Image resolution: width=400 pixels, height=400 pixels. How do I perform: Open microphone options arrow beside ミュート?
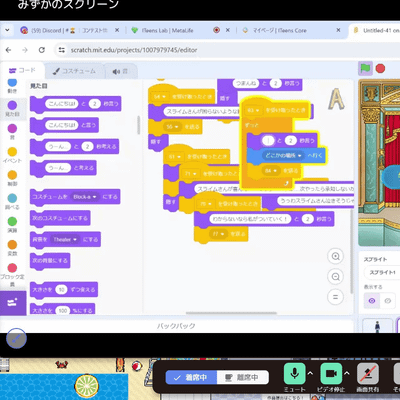tap(310, 373)
